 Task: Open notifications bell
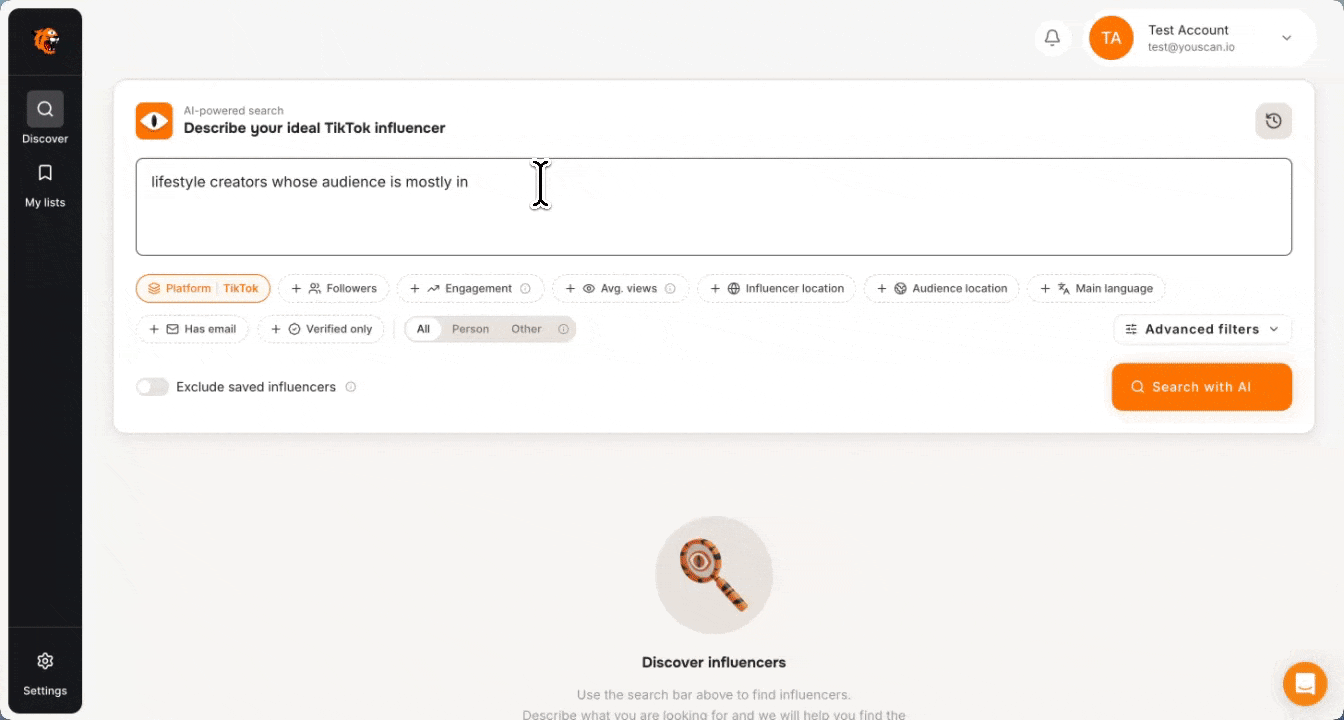[x=1052, y=38]
